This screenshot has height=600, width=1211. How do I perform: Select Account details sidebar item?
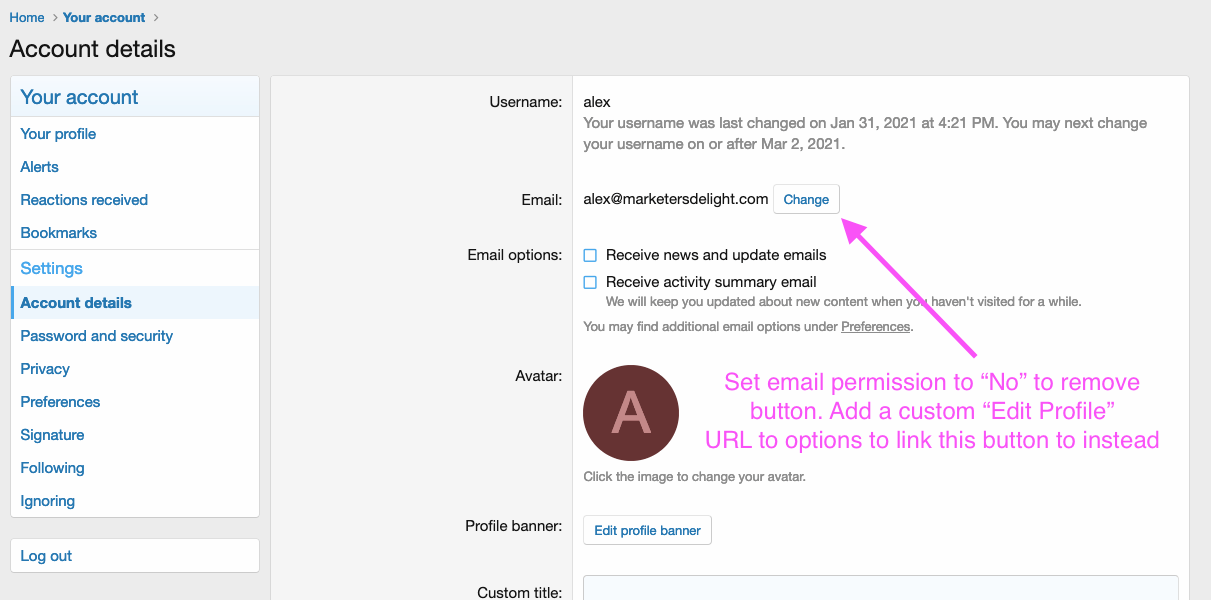coord(76,303)
